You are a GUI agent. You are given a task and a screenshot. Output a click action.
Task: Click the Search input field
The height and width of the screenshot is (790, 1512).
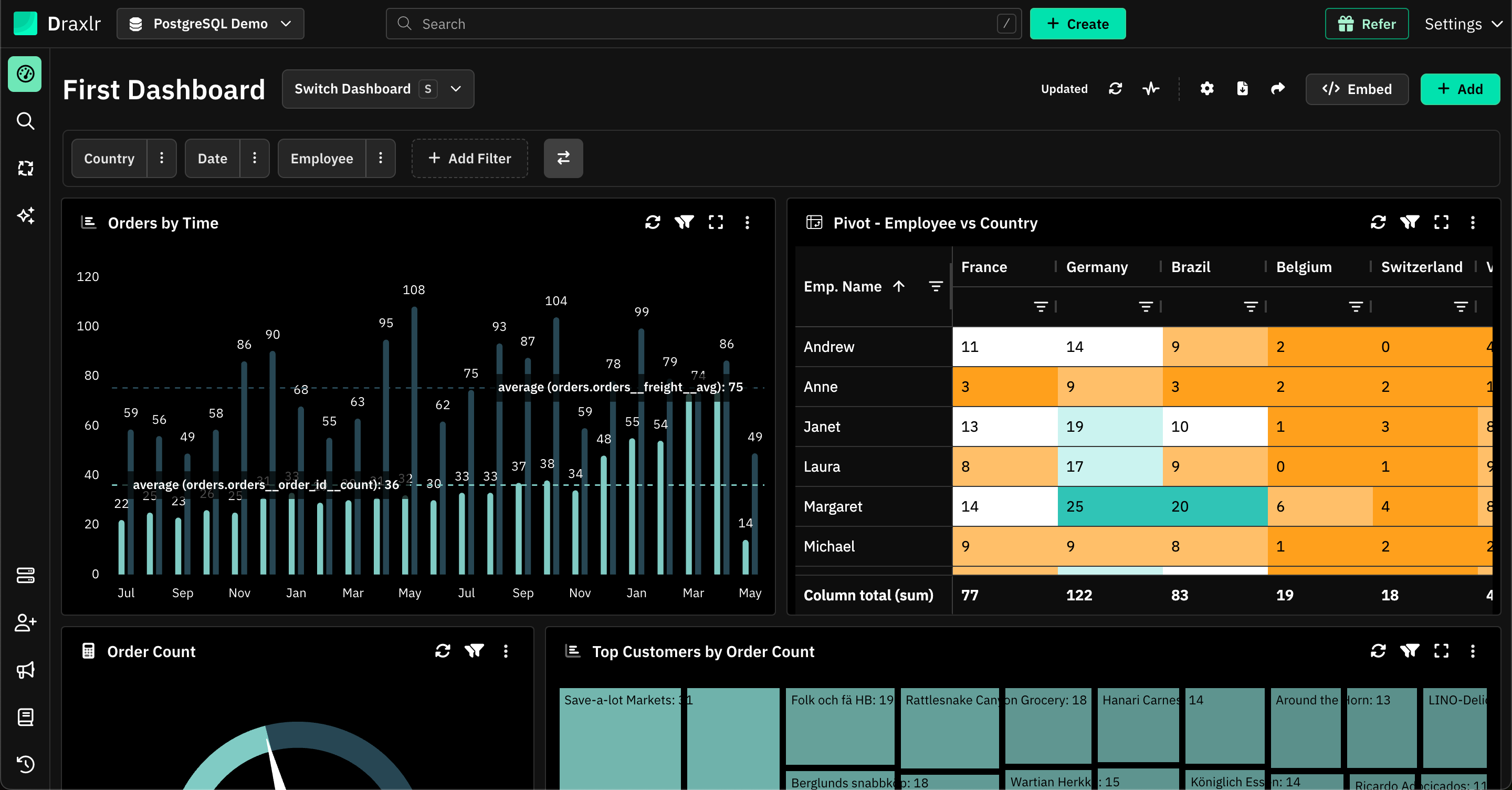(x=703, y=24)
